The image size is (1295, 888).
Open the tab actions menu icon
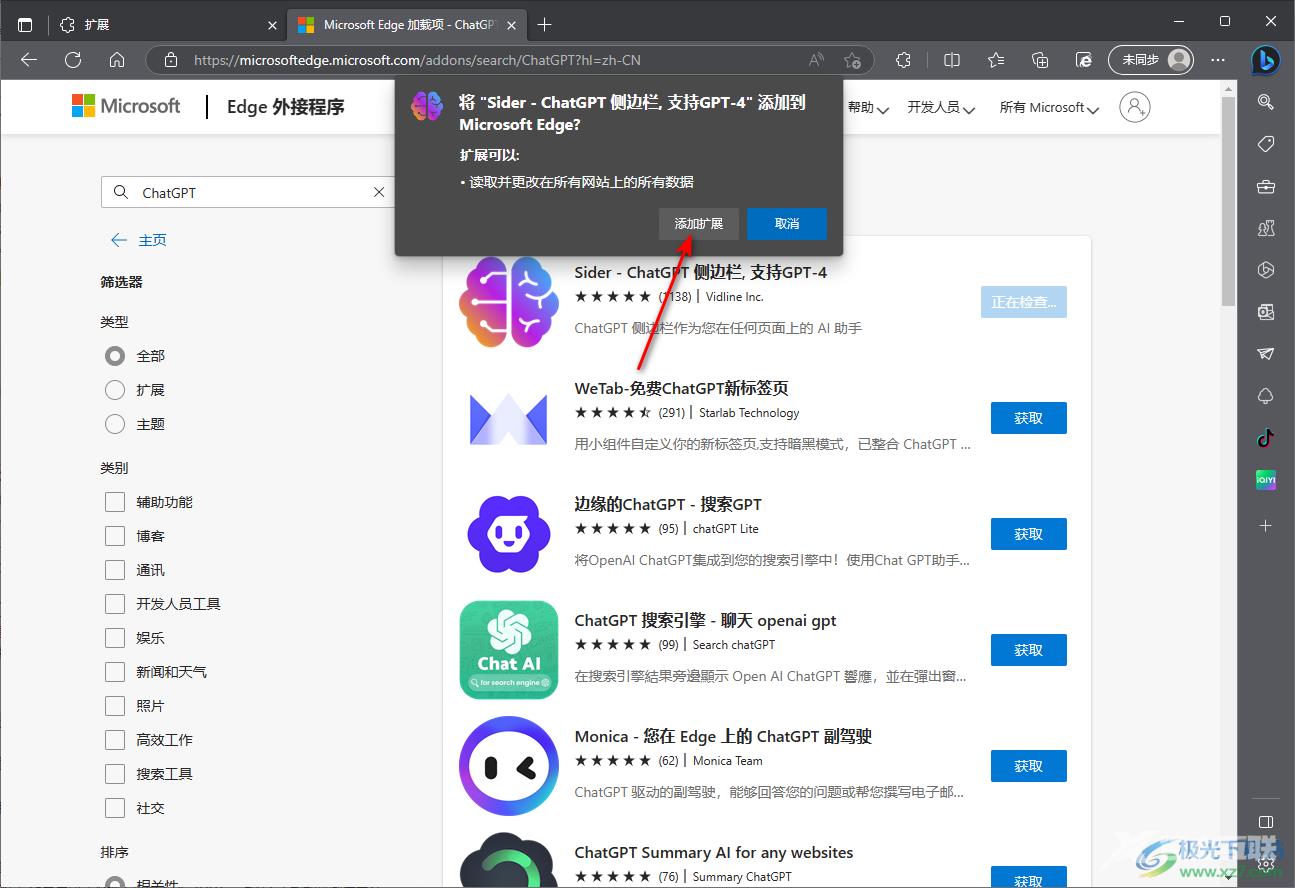[25, 24]
